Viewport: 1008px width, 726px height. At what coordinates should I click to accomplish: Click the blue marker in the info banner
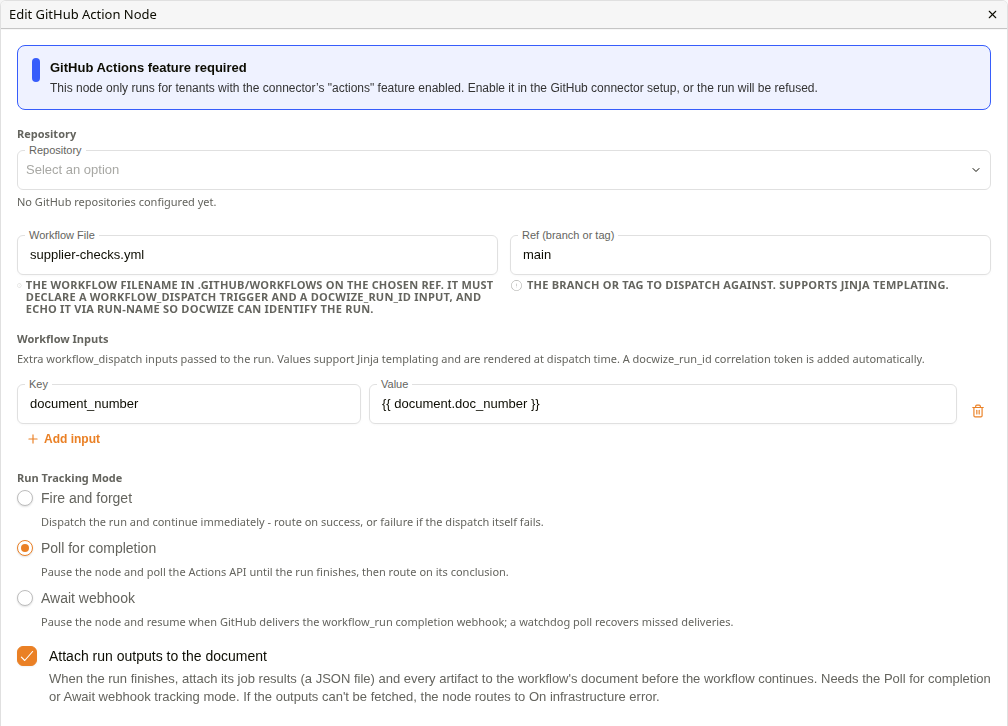(36, 70)
